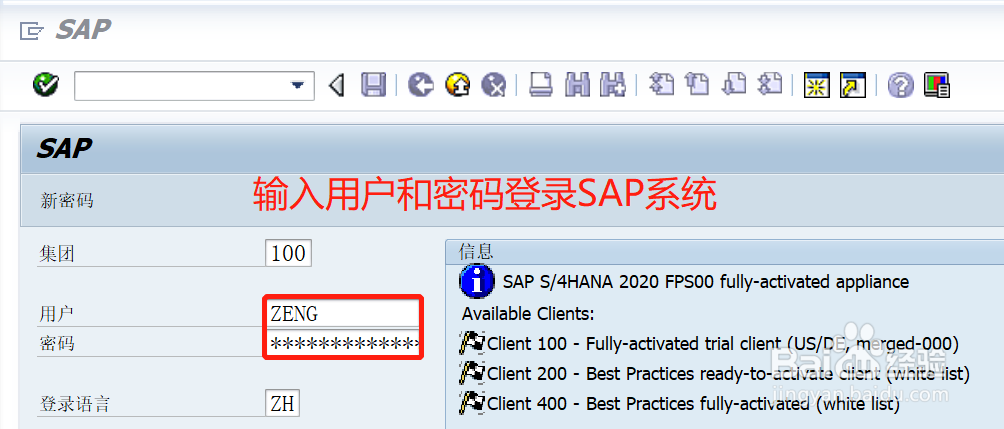Click the yellow Exit up-arrow icon
The height and width of the screenshot is (429, 1004).
(457, 85)
